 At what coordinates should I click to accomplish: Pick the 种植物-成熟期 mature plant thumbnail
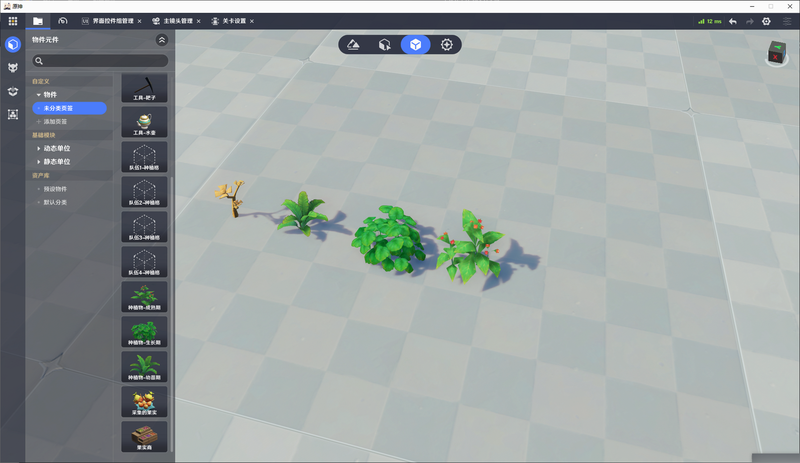[x=144, y=297]
